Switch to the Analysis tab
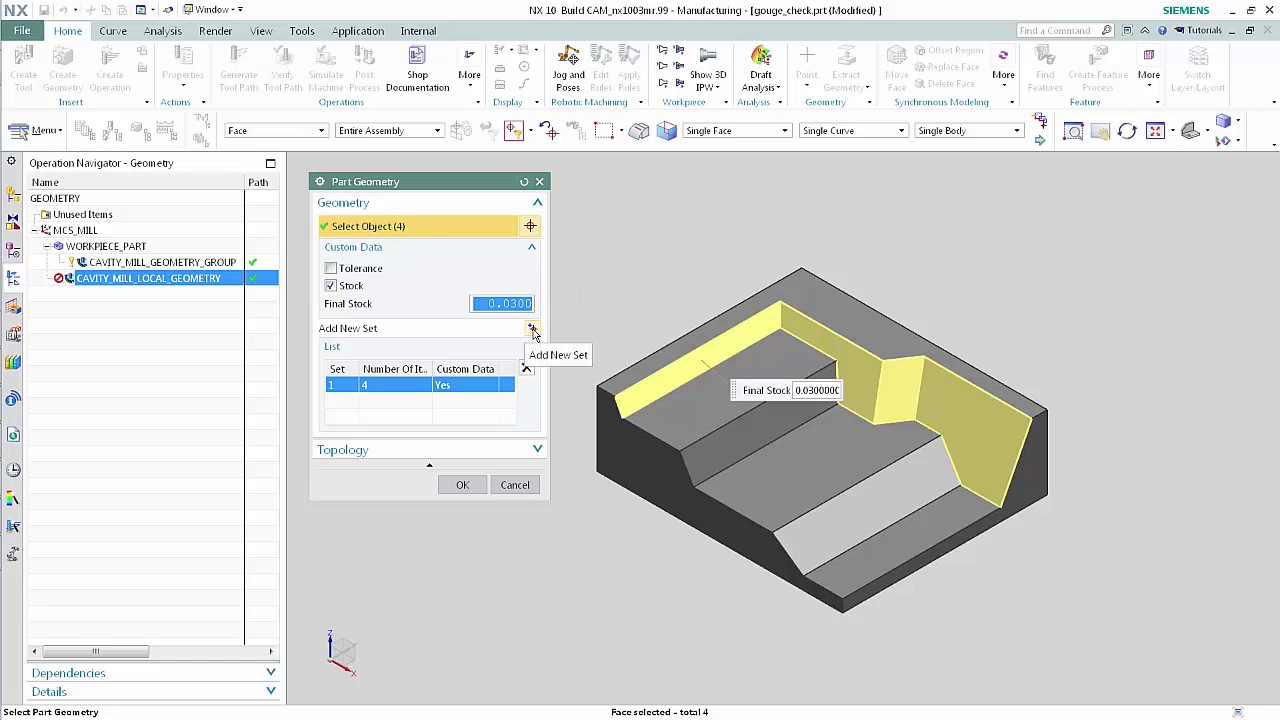The image size is (1280, 720). [162, 31]
